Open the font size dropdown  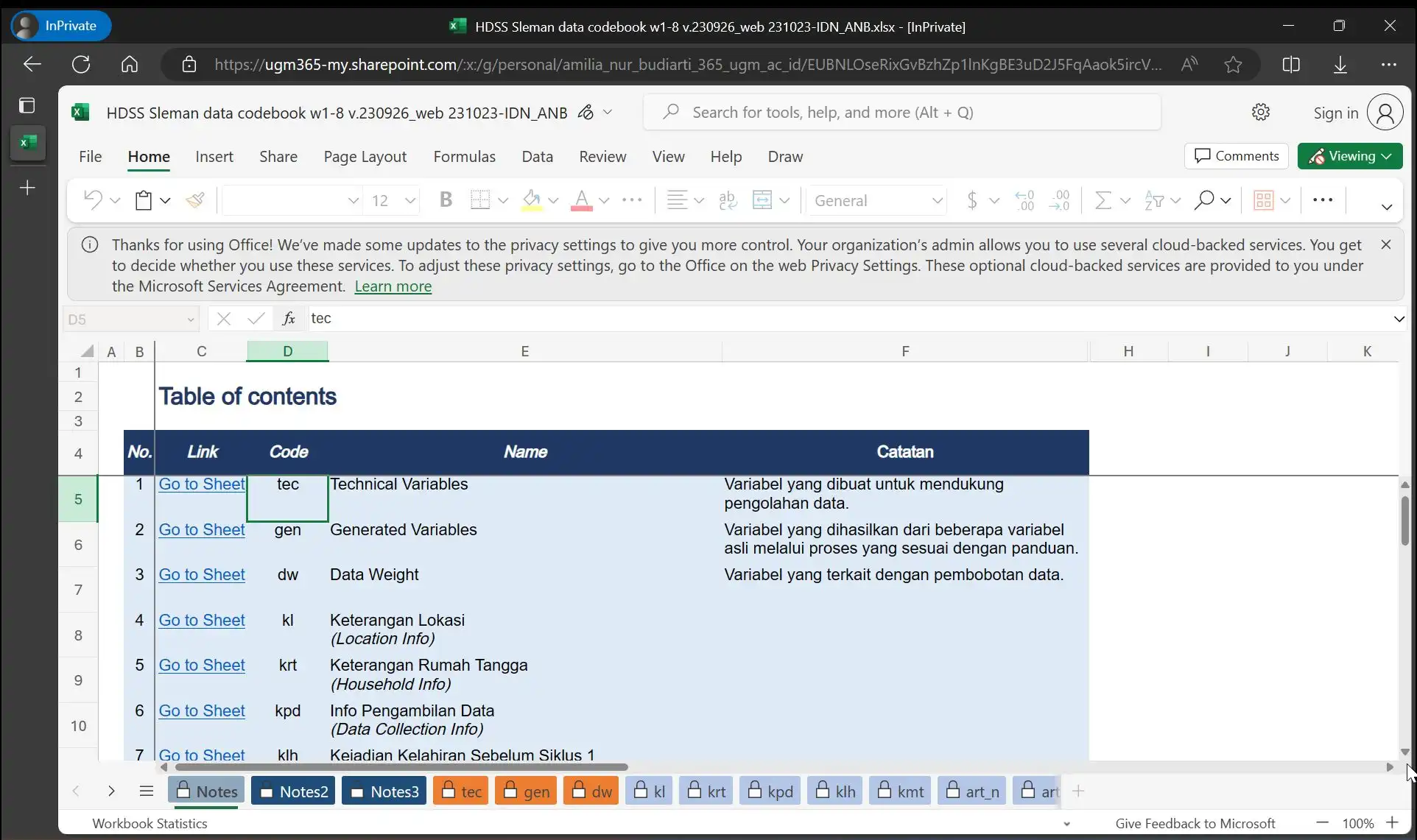410,200
